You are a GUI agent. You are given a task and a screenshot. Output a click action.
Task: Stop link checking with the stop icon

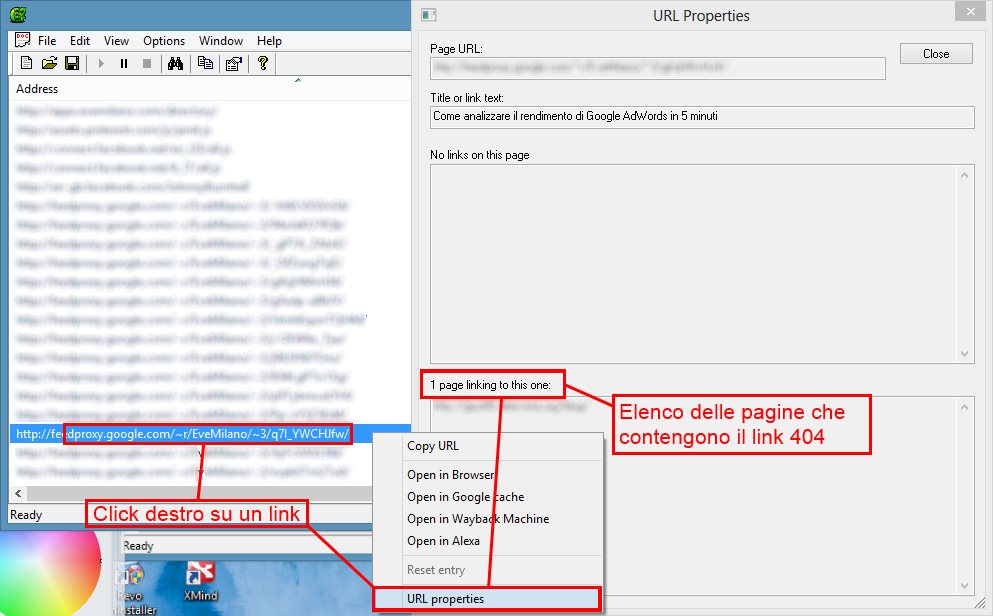tap(147, 63)
